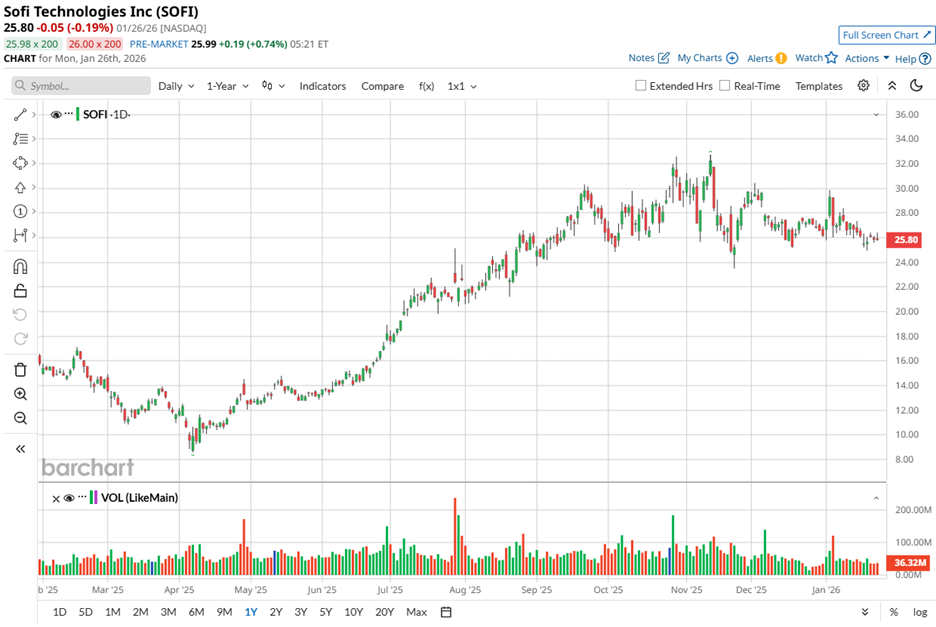936x627 pixels.
Task: Click the trash delete drawings icon
Action: [20, 370]
